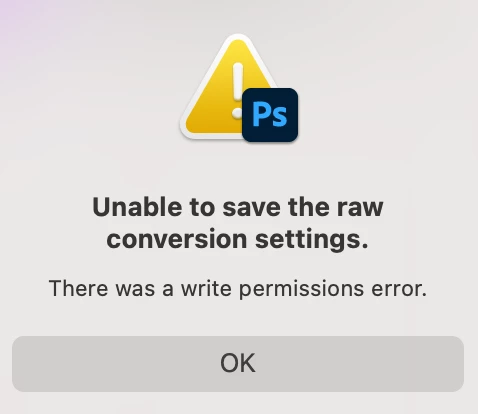Click the white exclamation mark in triangle
Screen dimensions: 478x414
click(x=238, y=90)
